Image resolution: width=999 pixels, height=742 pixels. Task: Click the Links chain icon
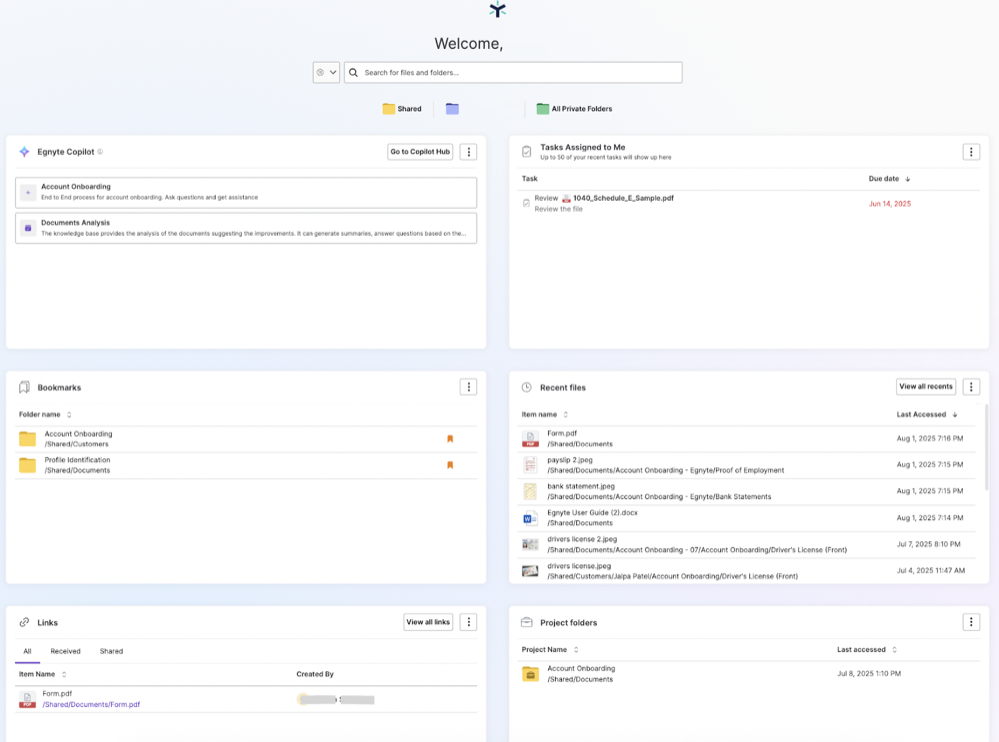click(x=23, y=621)
